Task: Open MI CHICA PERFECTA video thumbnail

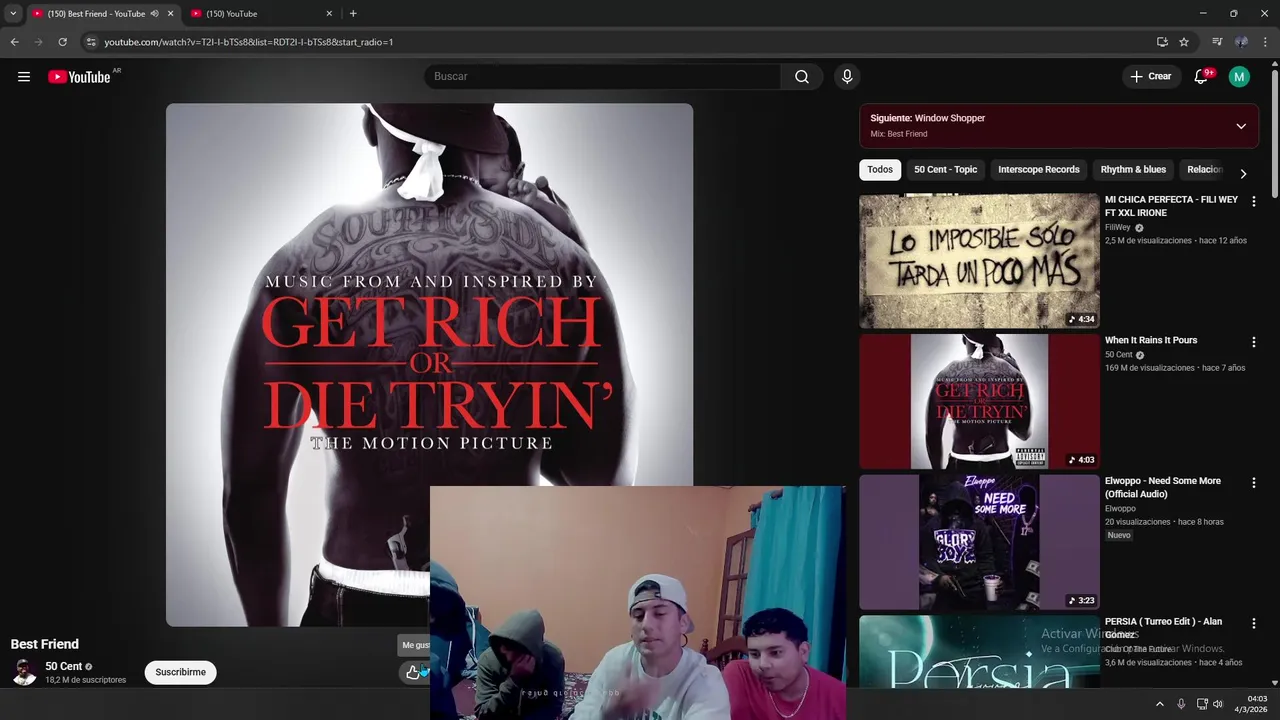Action: [979, 261]
